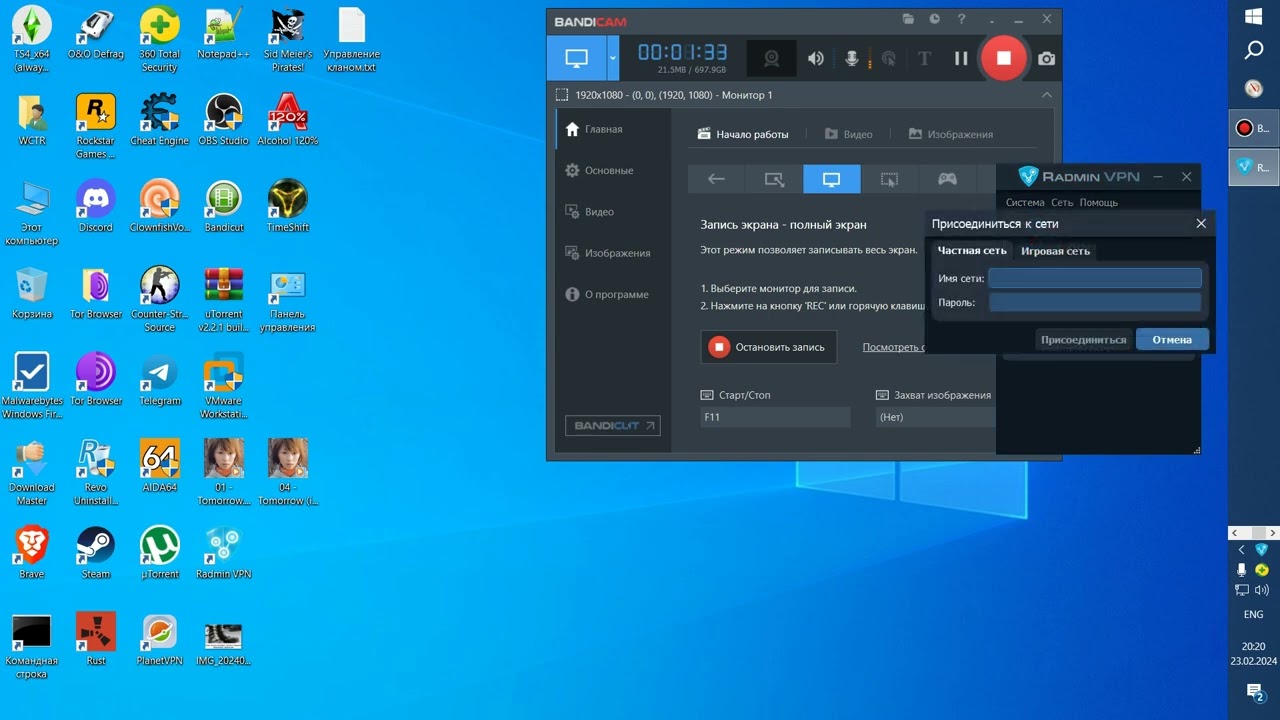Screen dimensions: 1280x720
Task: Take a screenshot with Bandicam camera icon
Action: click(1046, 59)
